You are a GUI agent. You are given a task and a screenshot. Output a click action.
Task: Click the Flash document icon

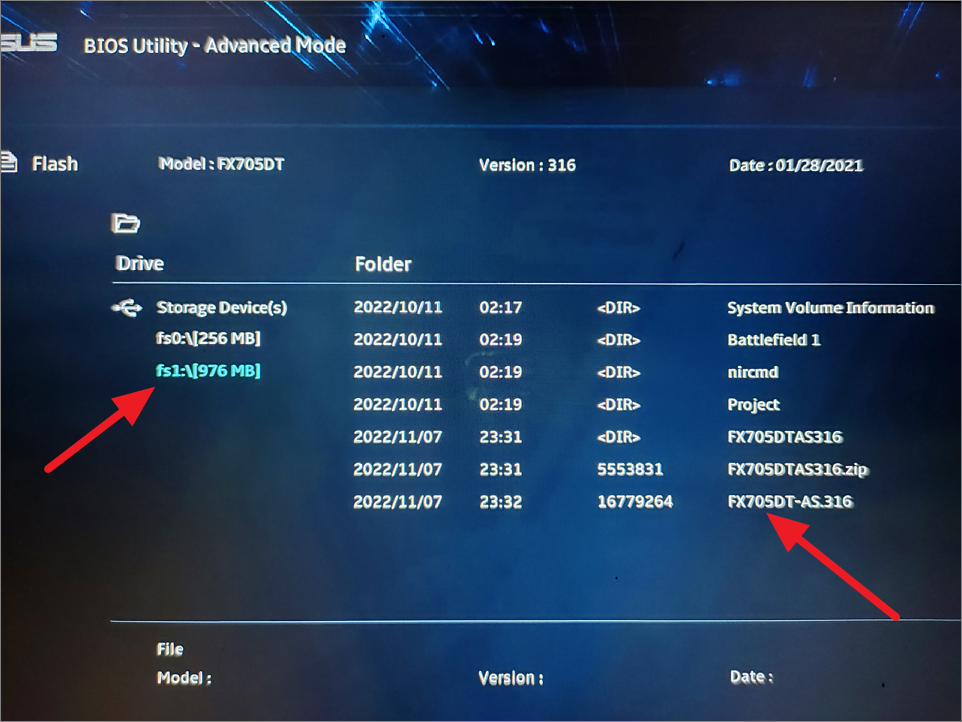[x=9, y=163]
